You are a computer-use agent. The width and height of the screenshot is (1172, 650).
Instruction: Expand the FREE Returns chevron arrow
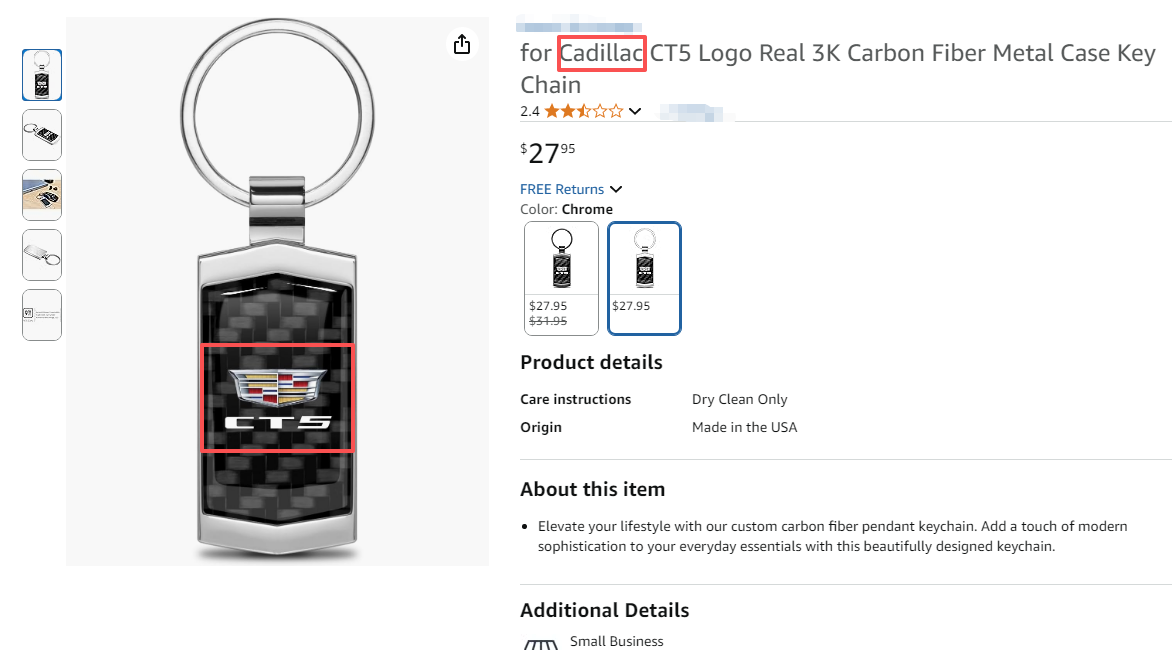point(616,189)
